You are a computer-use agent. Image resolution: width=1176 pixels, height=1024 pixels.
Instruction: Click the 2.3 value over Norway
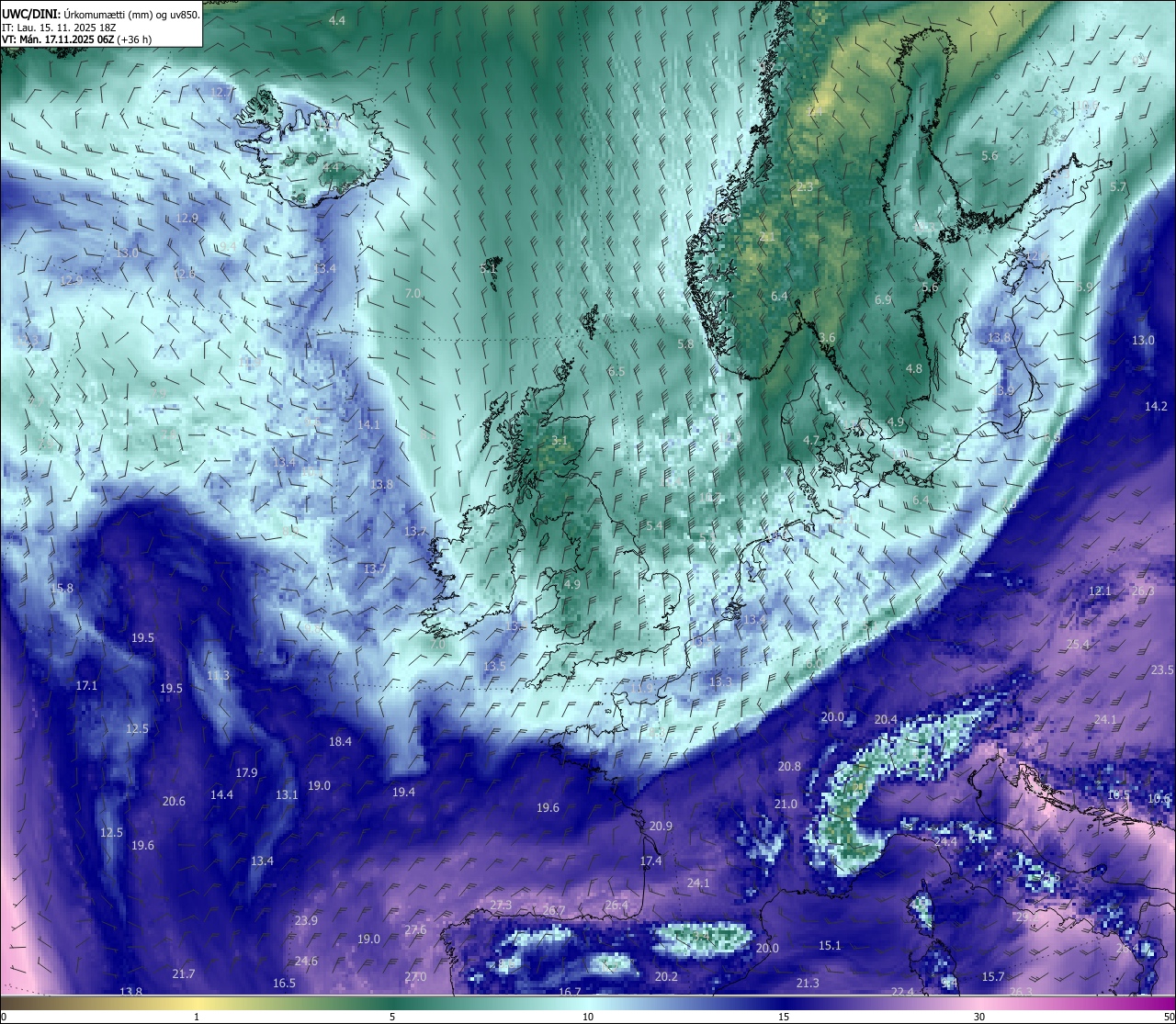pos(805,186)
